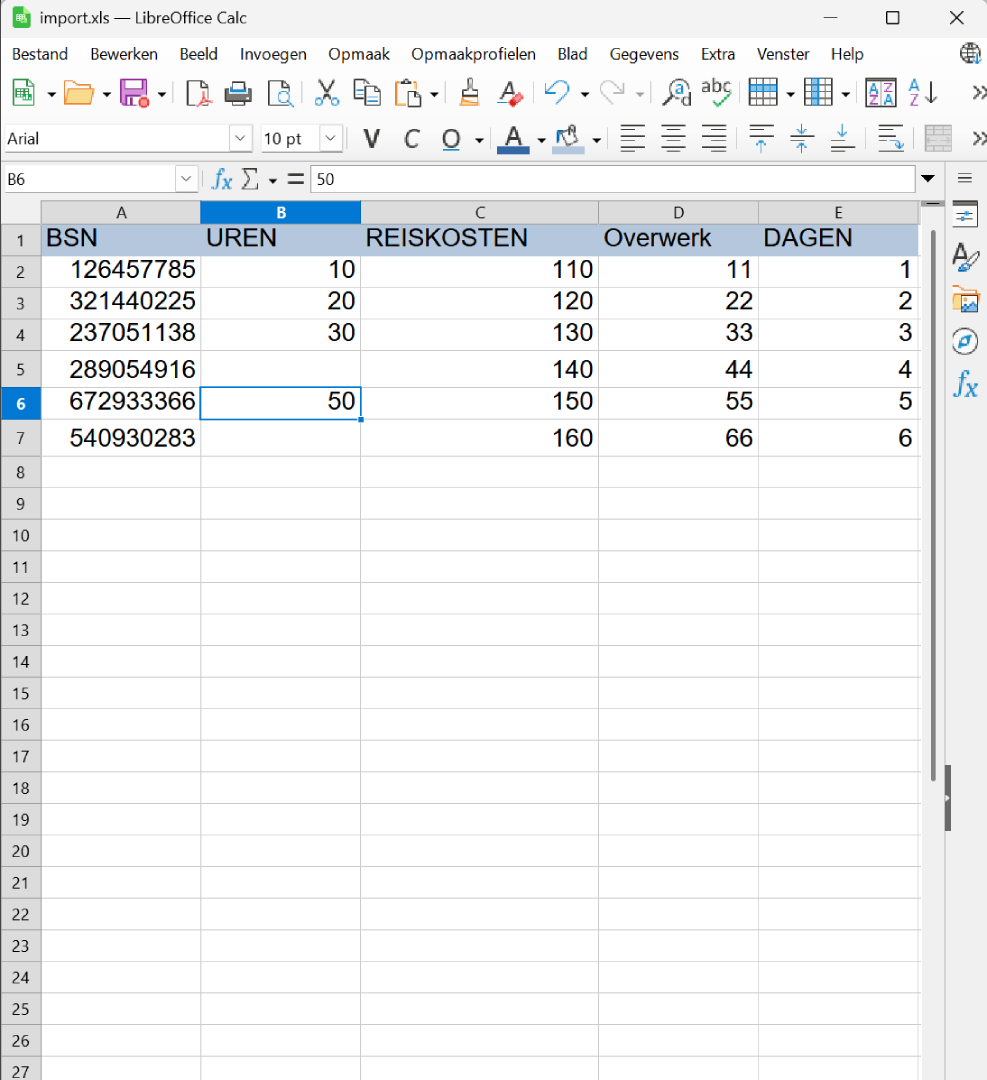The image size is (987, 1080).
Task: Open Find and Replace tool
Action: pos(677,93)
